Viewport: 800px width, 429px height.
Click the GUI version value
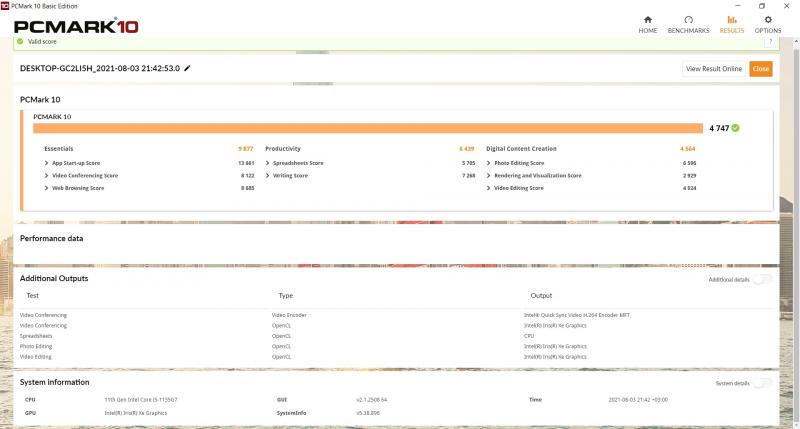coord(371,400)
